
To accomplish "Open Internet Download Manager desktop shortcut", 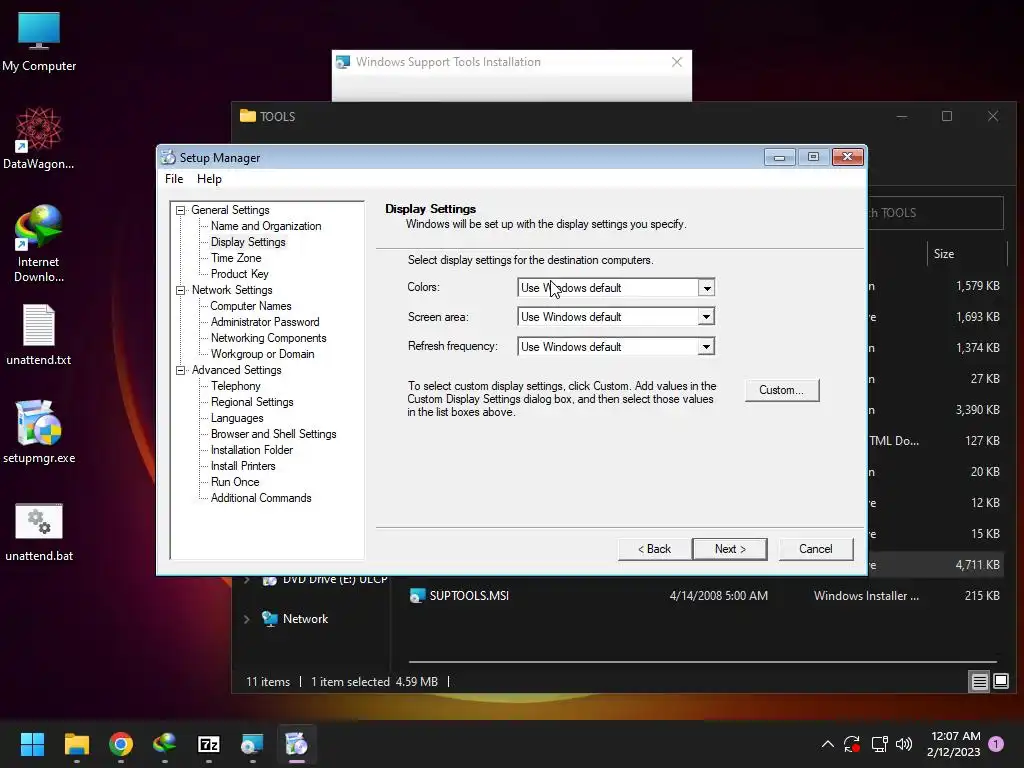I will [39, 243].
